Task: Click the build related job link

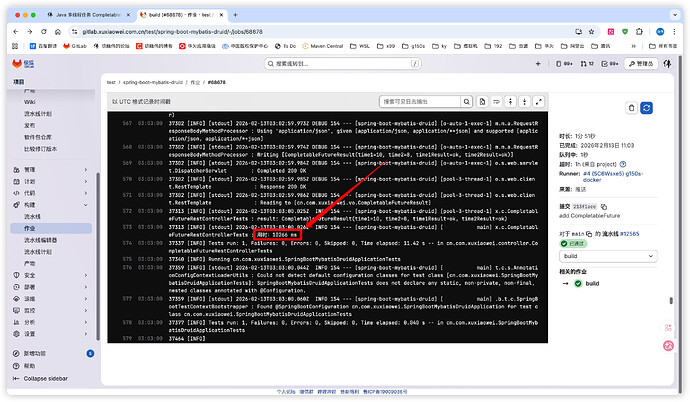Action: (592, 284)
